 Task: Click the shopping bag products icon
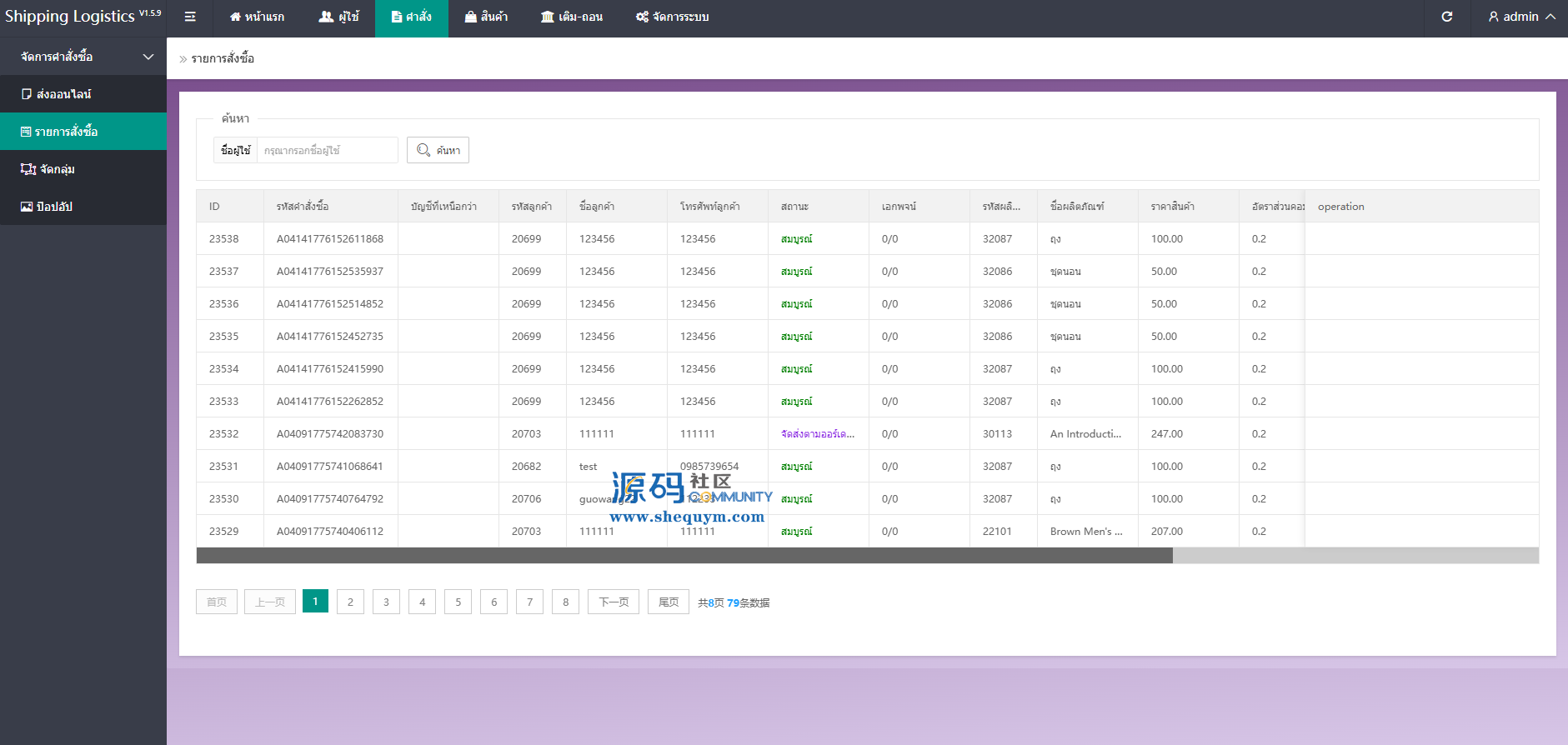(471, 17)
